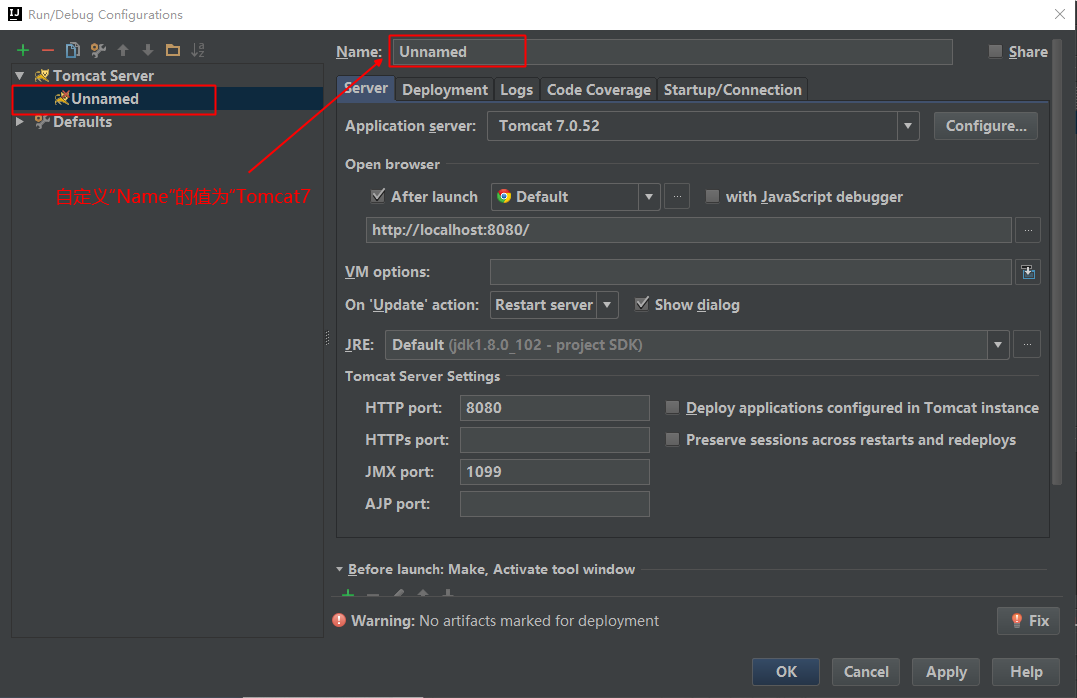This screenshot has width=1077, height=698.
Task: Click the copy configuration icon
Action: tap(72, 50)
